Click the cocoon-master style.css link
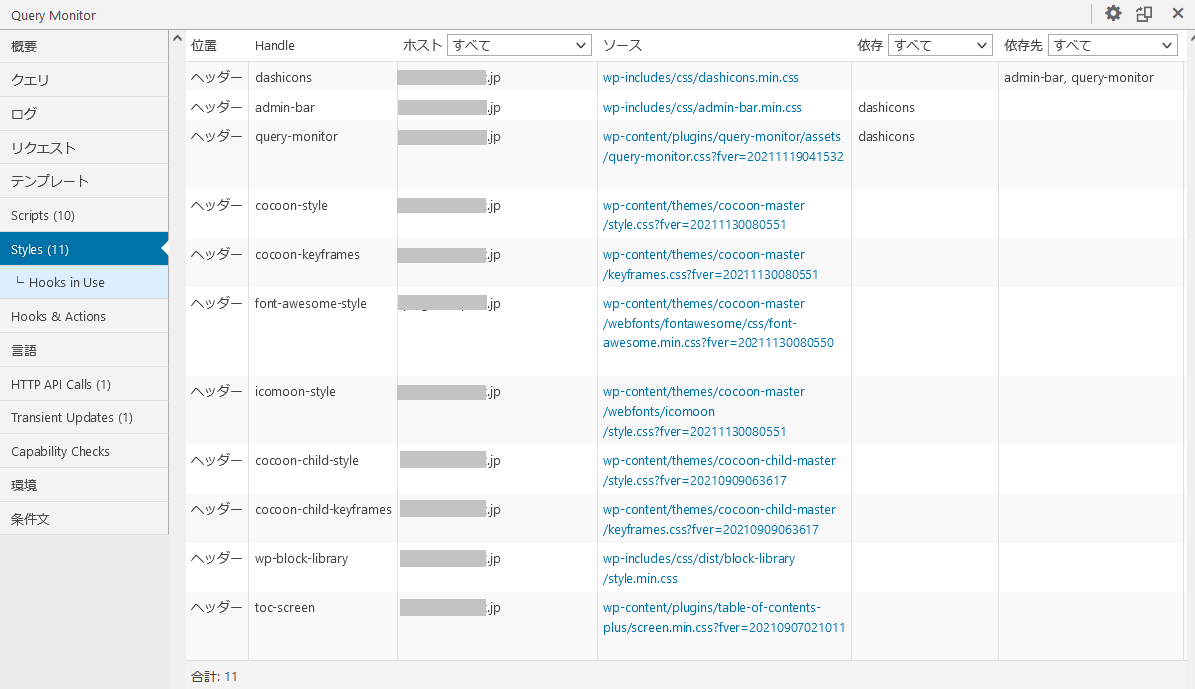The image size is (1195, 689). (x=703, y=215)
